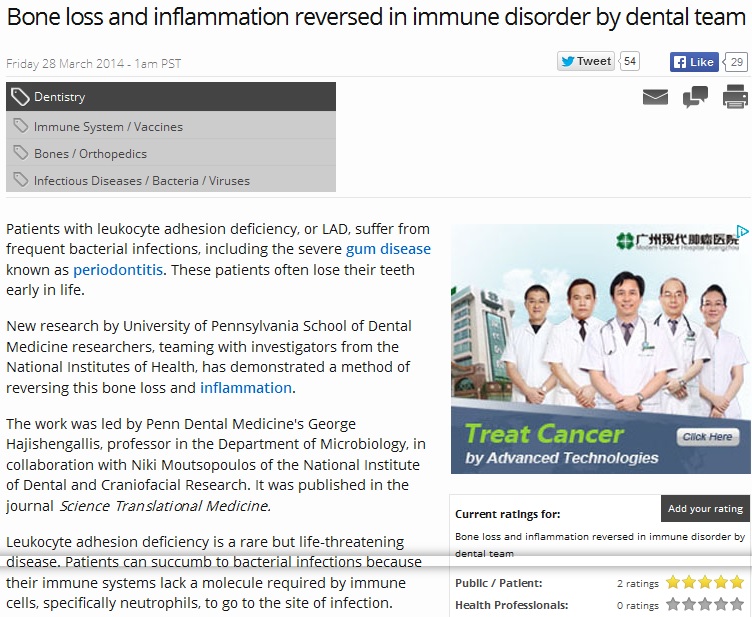Screen dimensions: 752x617
Task: Follow the 'periodontitis' link
Action: (x=118, y=270)
